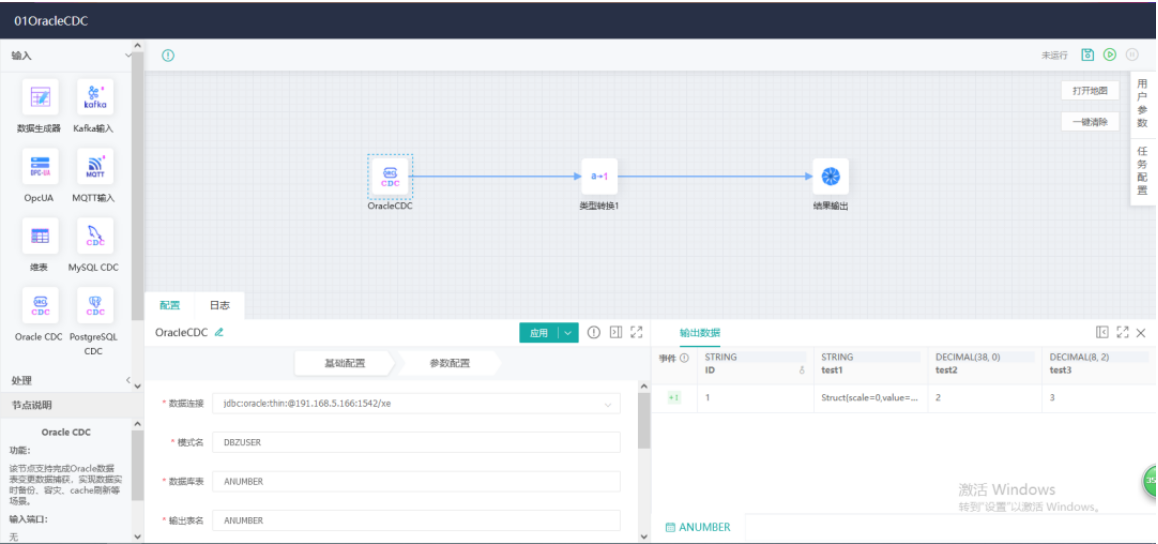The height and width of the screenshot is (544, 1158).
Task: Click the 结果输出 node on canvas
Action: [830, 176]
